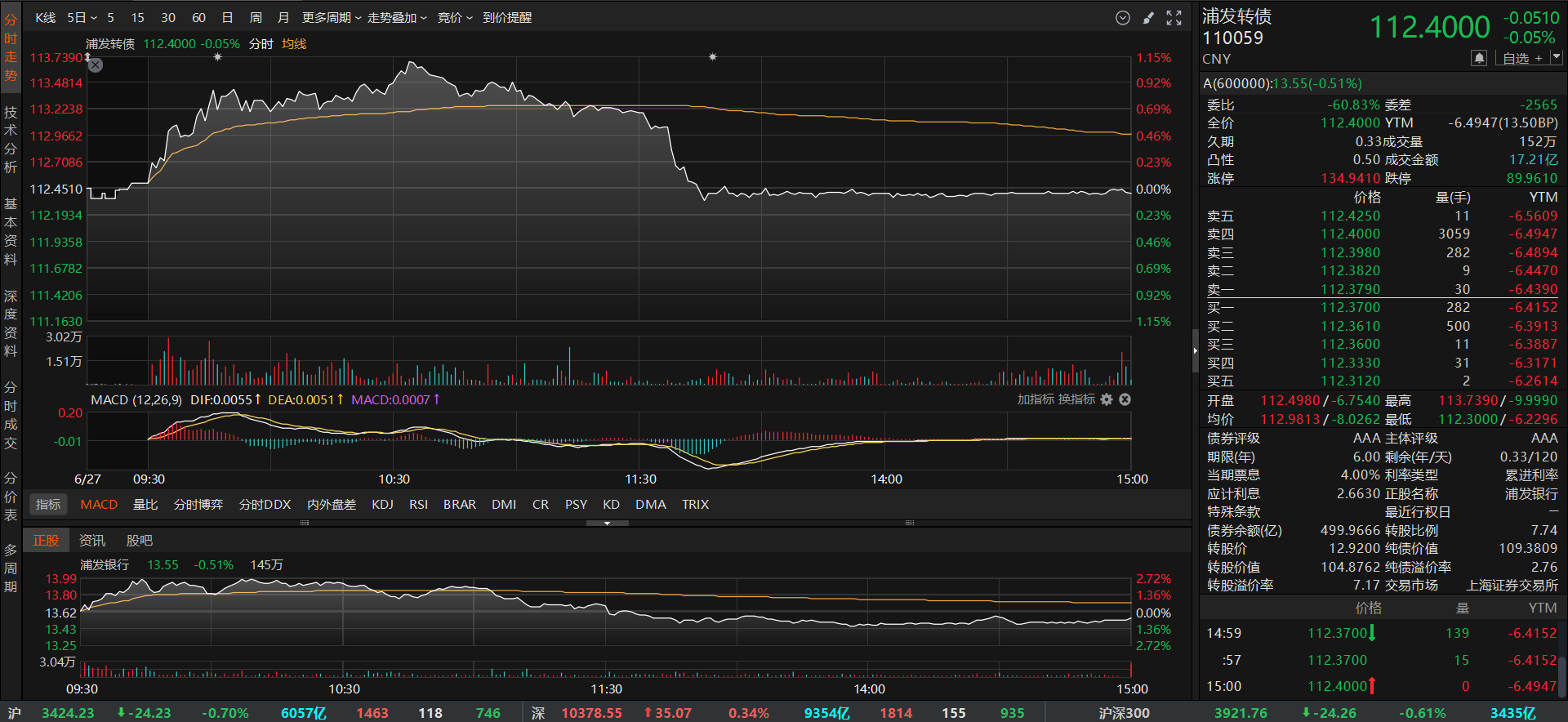Close the MACD indicator panel

click(1125, 399)
